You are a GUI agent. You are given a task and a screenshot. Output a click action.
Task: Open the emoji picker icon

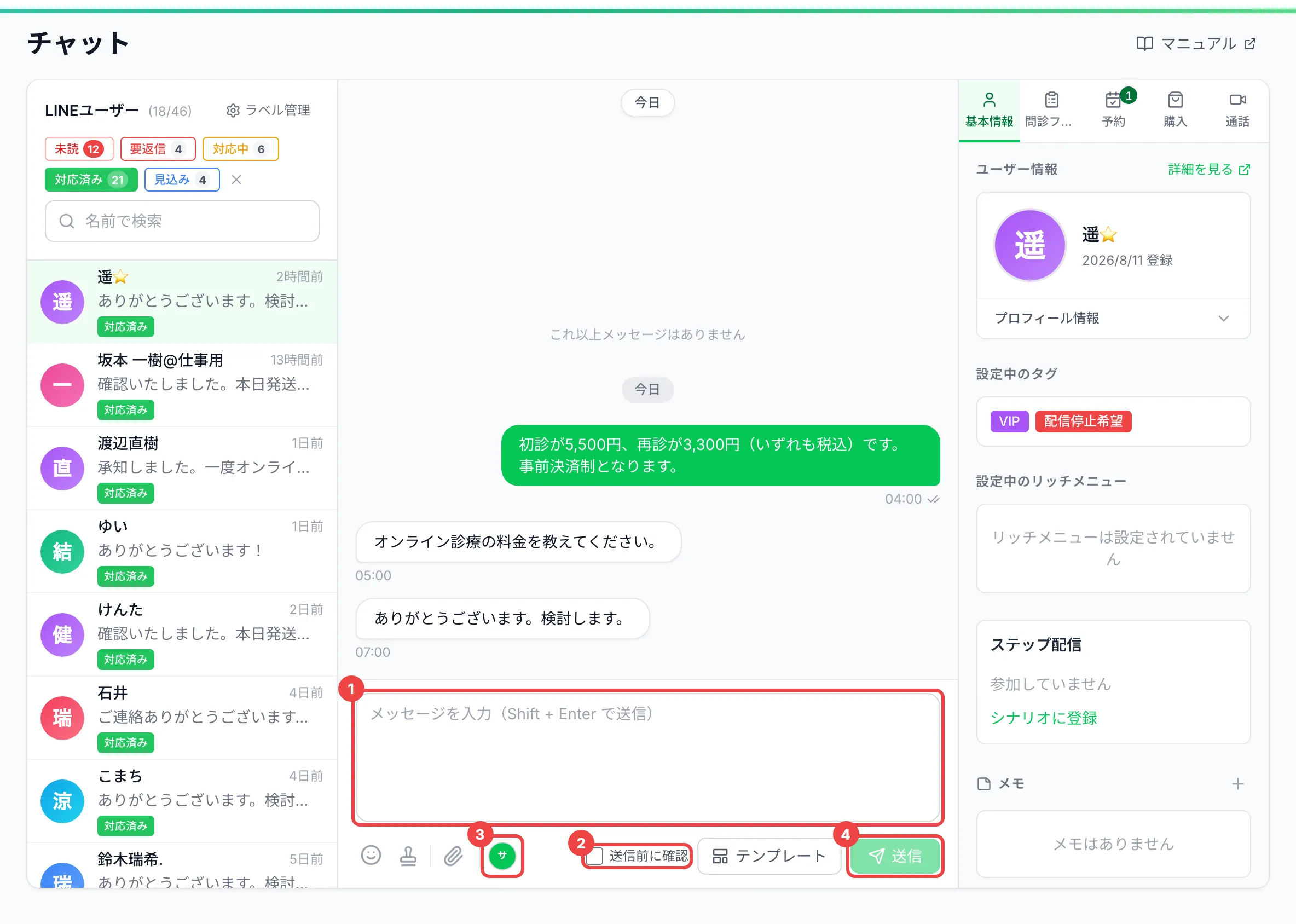click(371, 855)
